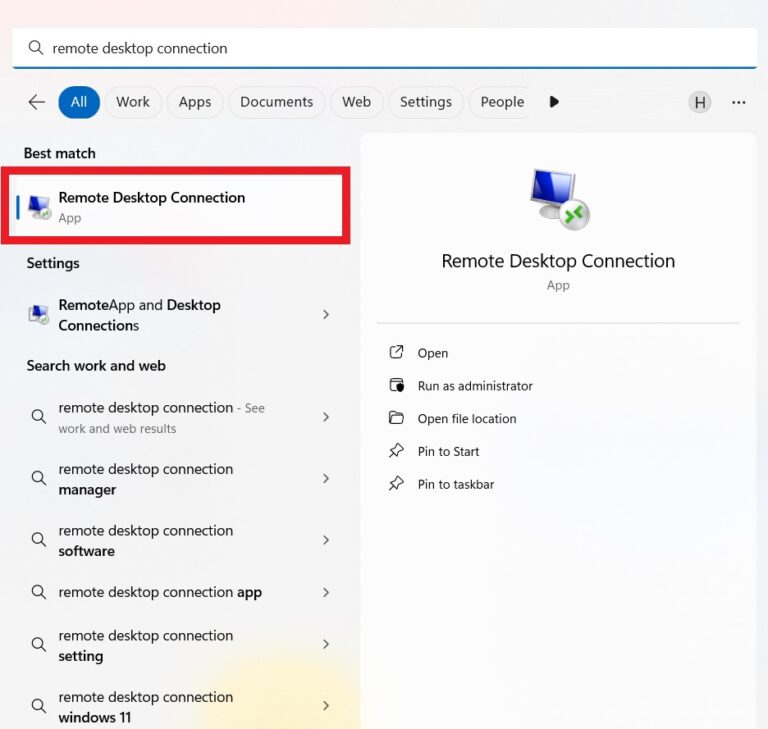This screenshot has height=729, width=768.
Task: Click the search magnifier icon in search box
Action: (36, 48)
